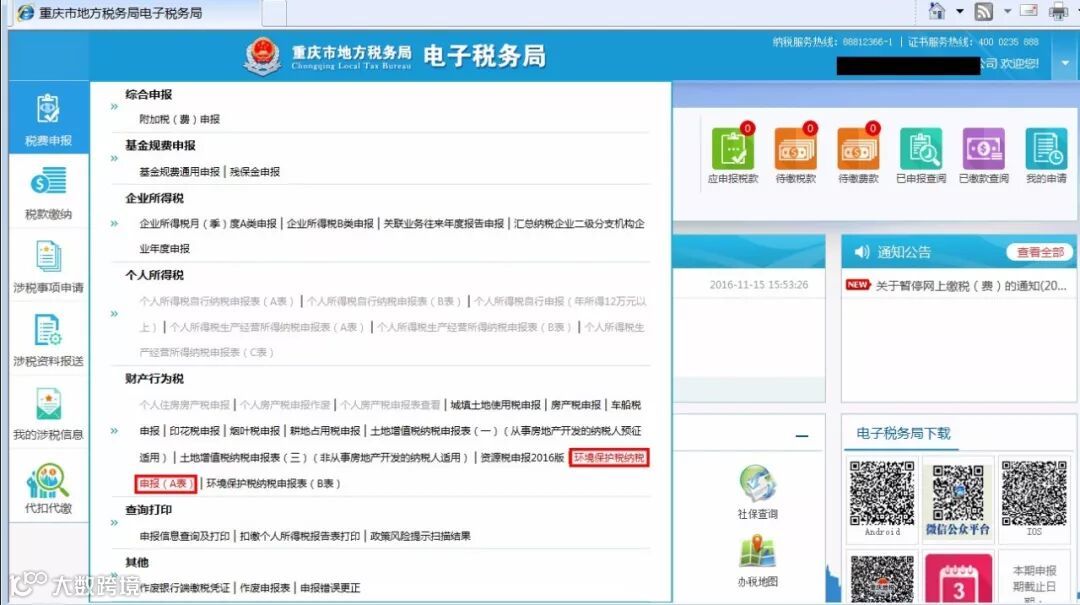Click browser print icon
1080x605 pixels.
coord(1058,11)
